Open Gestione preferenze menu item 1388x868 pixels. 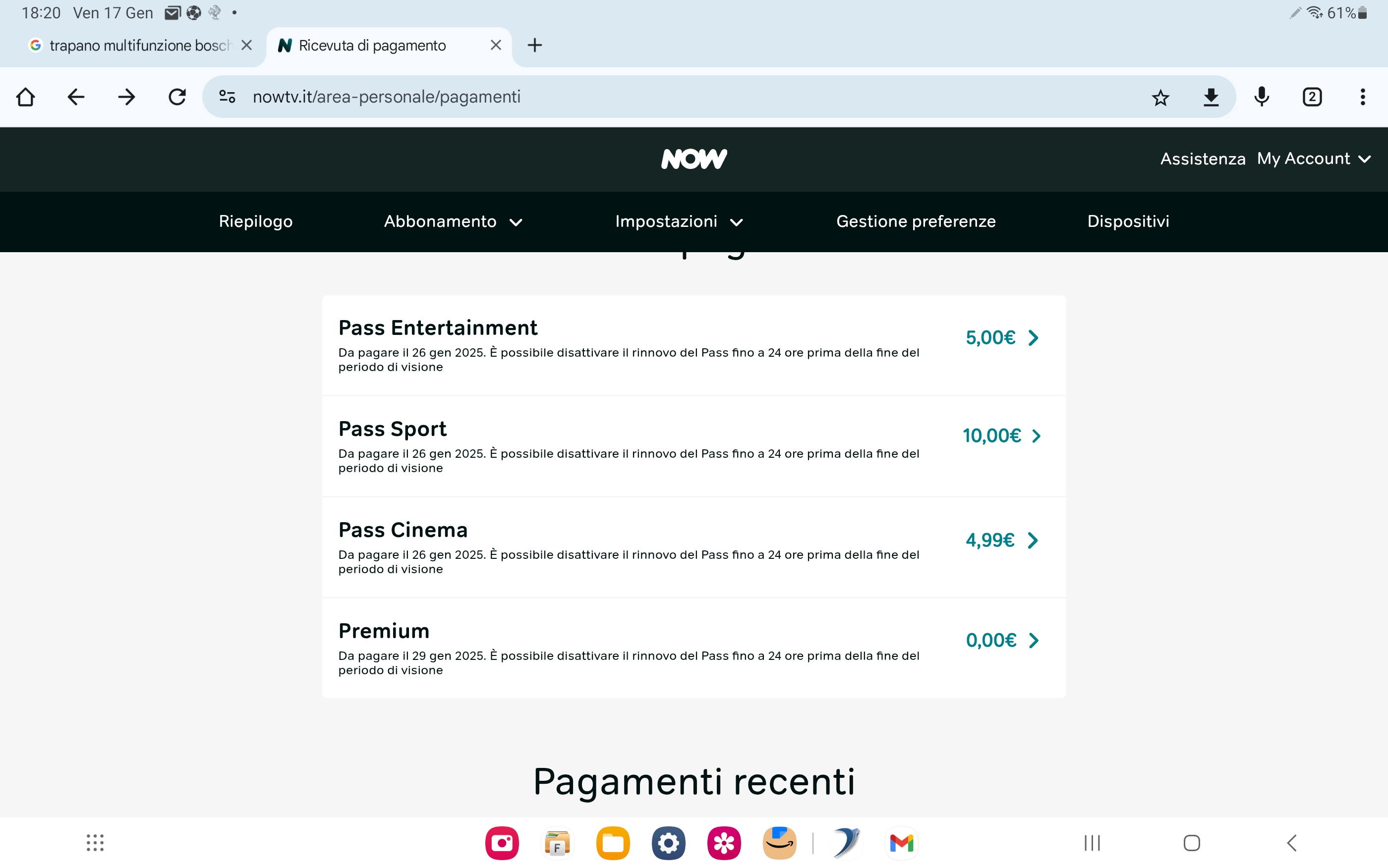[x=916, y=221]
